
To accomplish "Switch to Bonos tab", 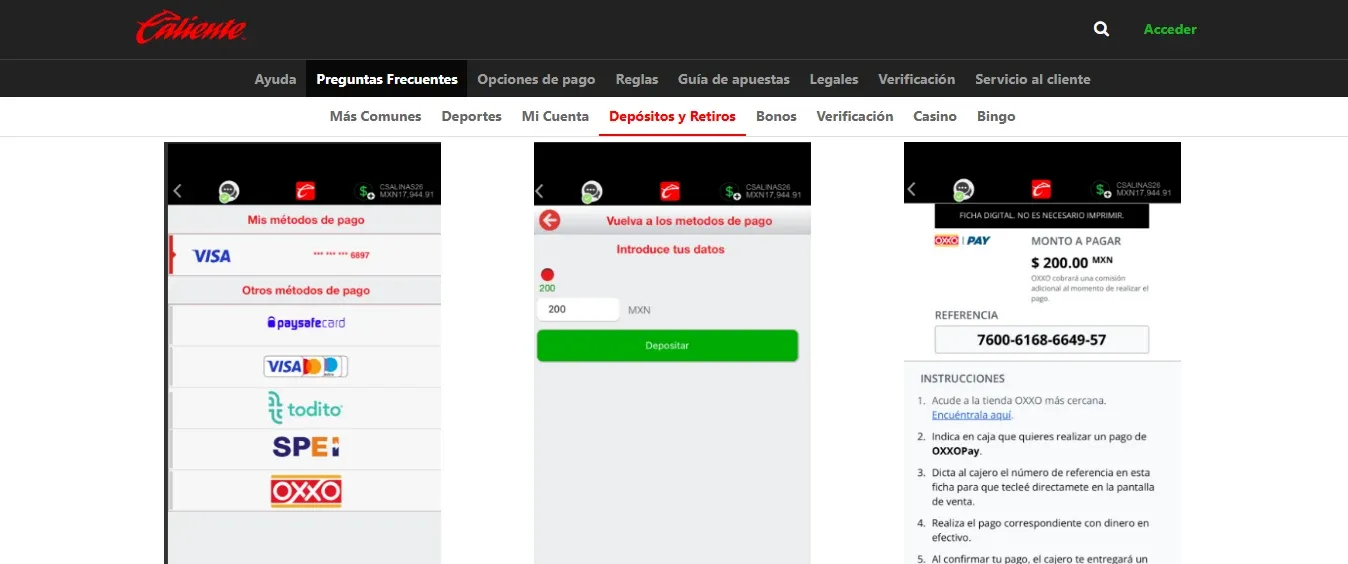I will [x=776, y=116].
